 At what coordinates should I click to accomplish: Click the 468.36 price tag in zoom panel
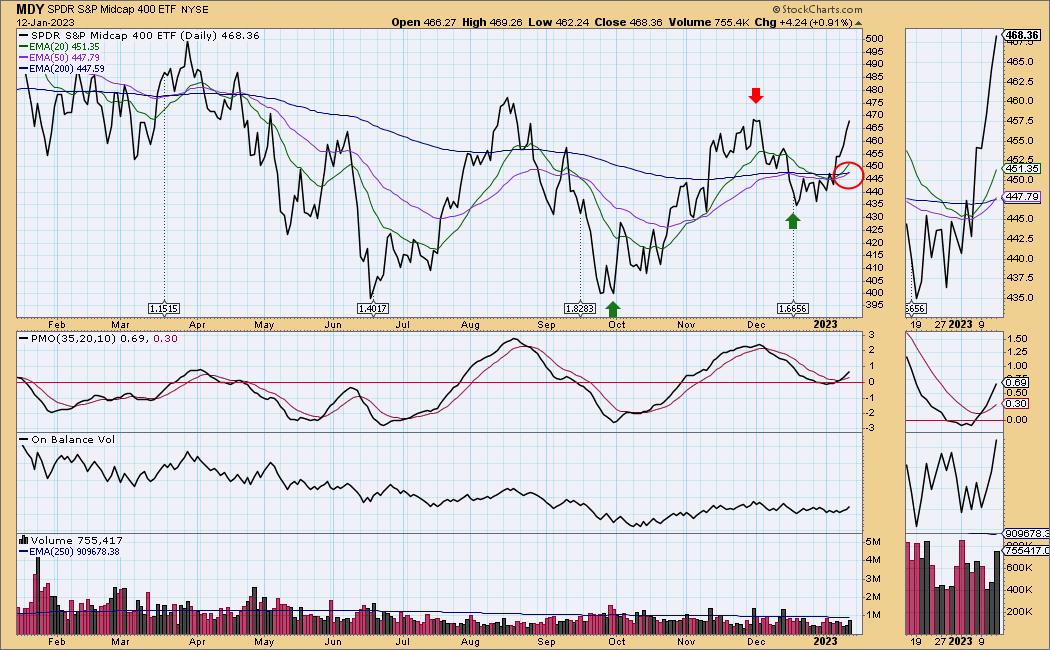click(x=1023, y=35)
